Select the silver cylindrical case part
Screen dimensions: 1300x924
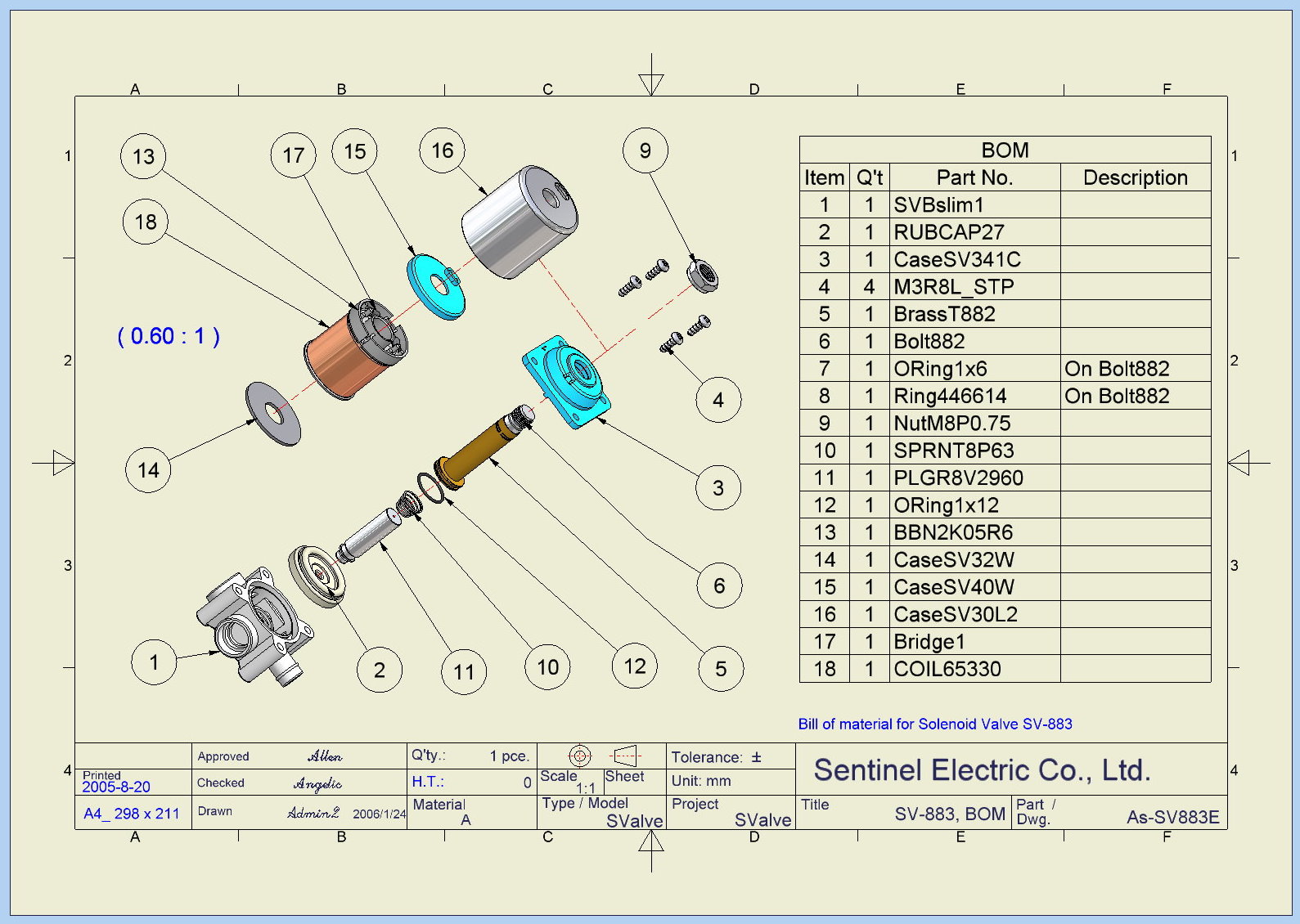click(518, 222)
